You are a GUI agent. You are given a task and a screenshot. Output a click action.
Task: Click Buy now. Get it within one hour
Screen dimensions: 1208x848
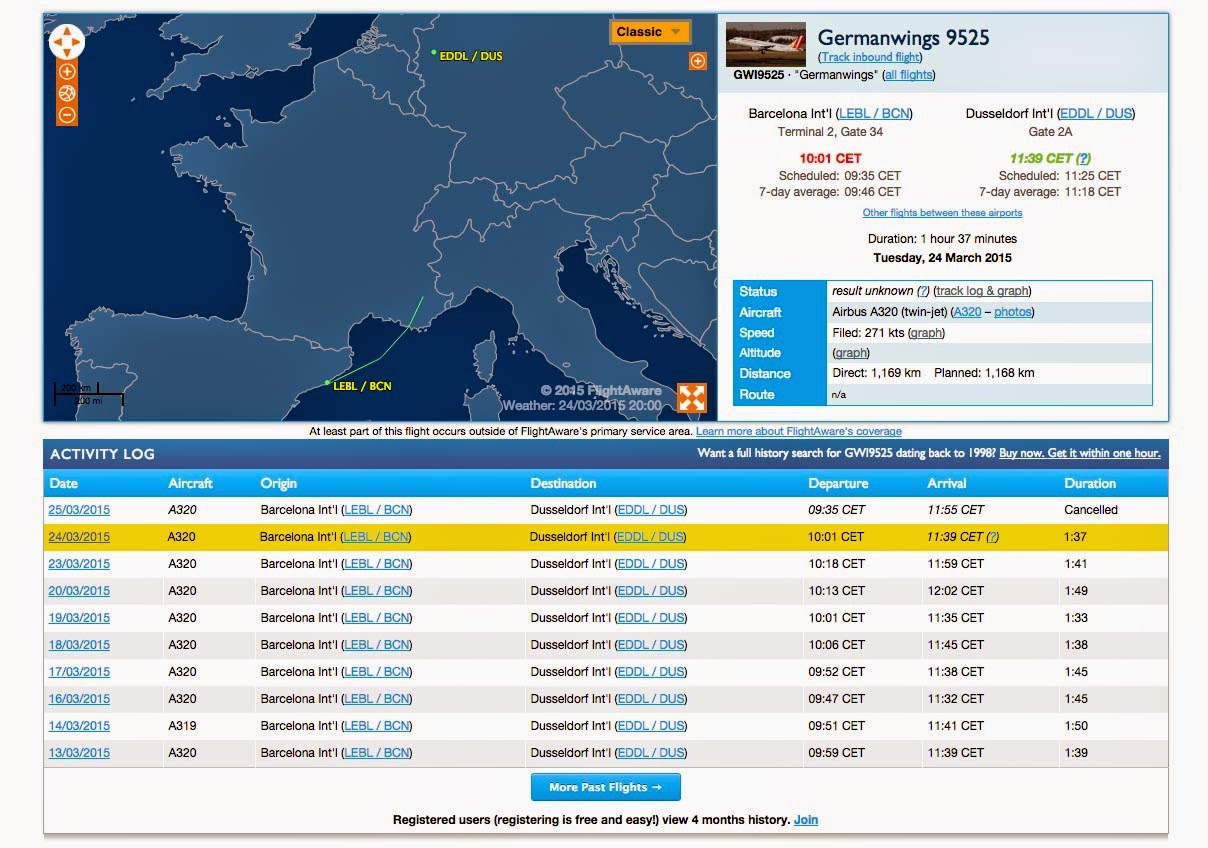point(1080,453)
